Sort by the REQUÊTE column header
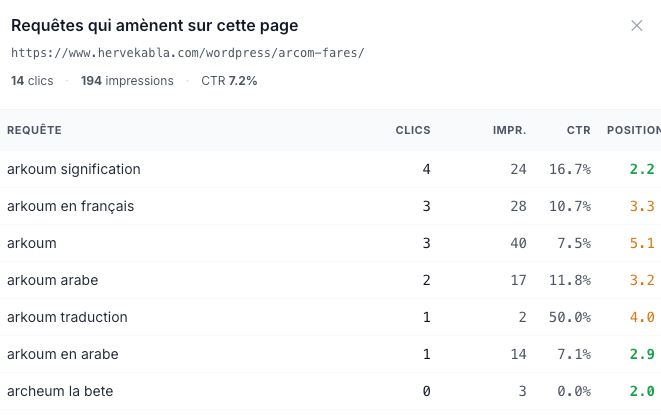The height and width of the screenshot is (415, 661). [x=34, y=130]
